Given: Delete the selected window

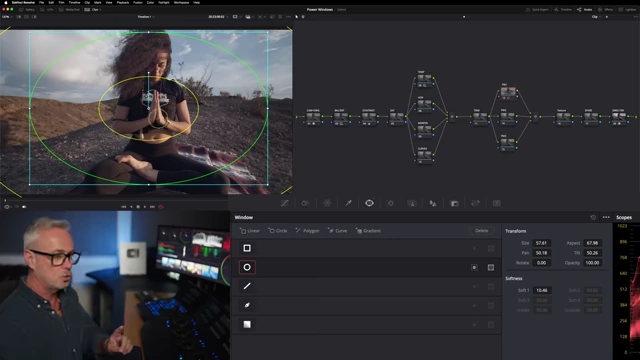Looking at the screenshot, I should click(x=482, y=231).
